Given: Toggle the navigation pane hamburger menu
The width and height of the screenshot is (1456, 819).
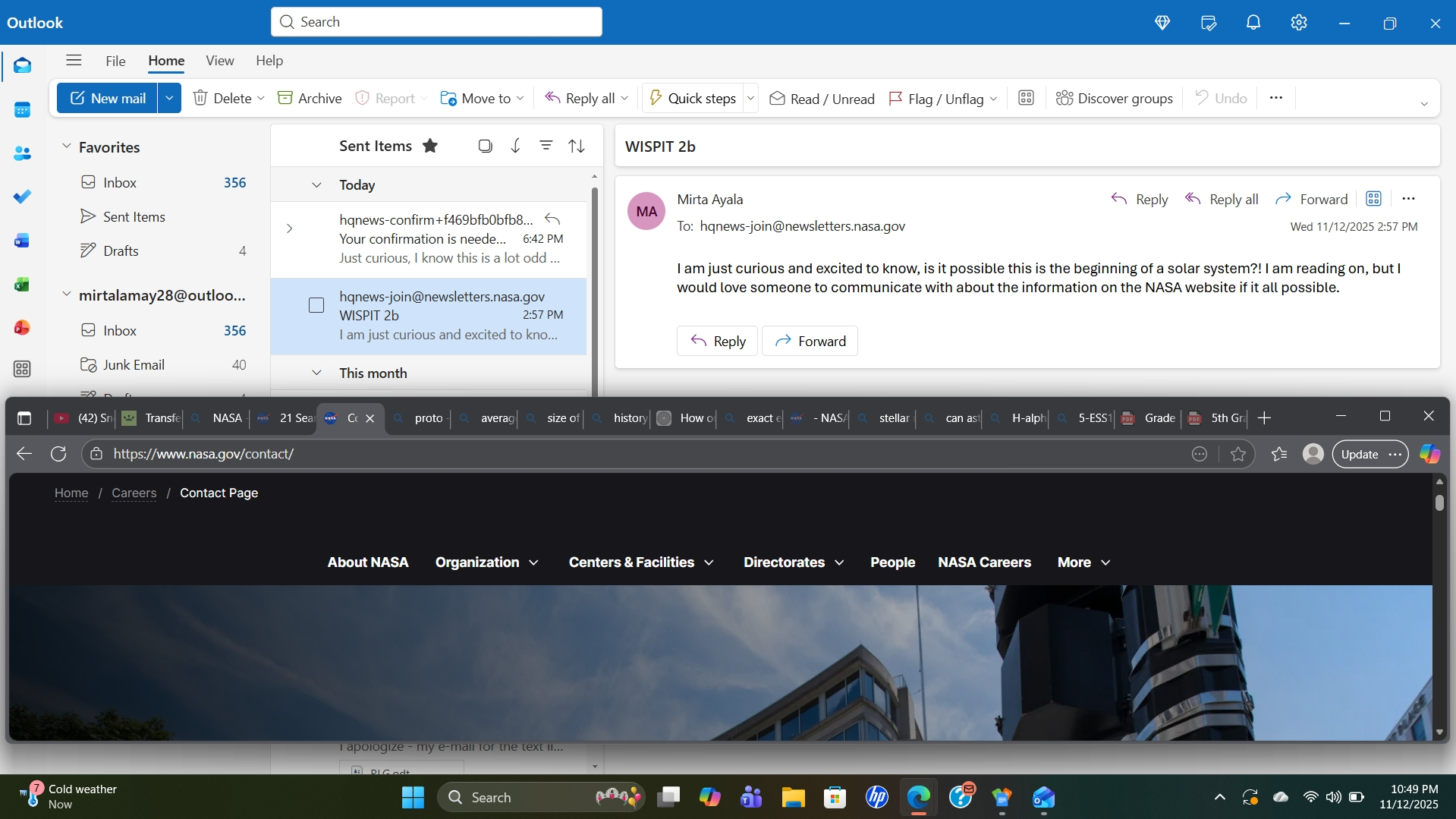Looking at the screenshot, I should point(74,61).
